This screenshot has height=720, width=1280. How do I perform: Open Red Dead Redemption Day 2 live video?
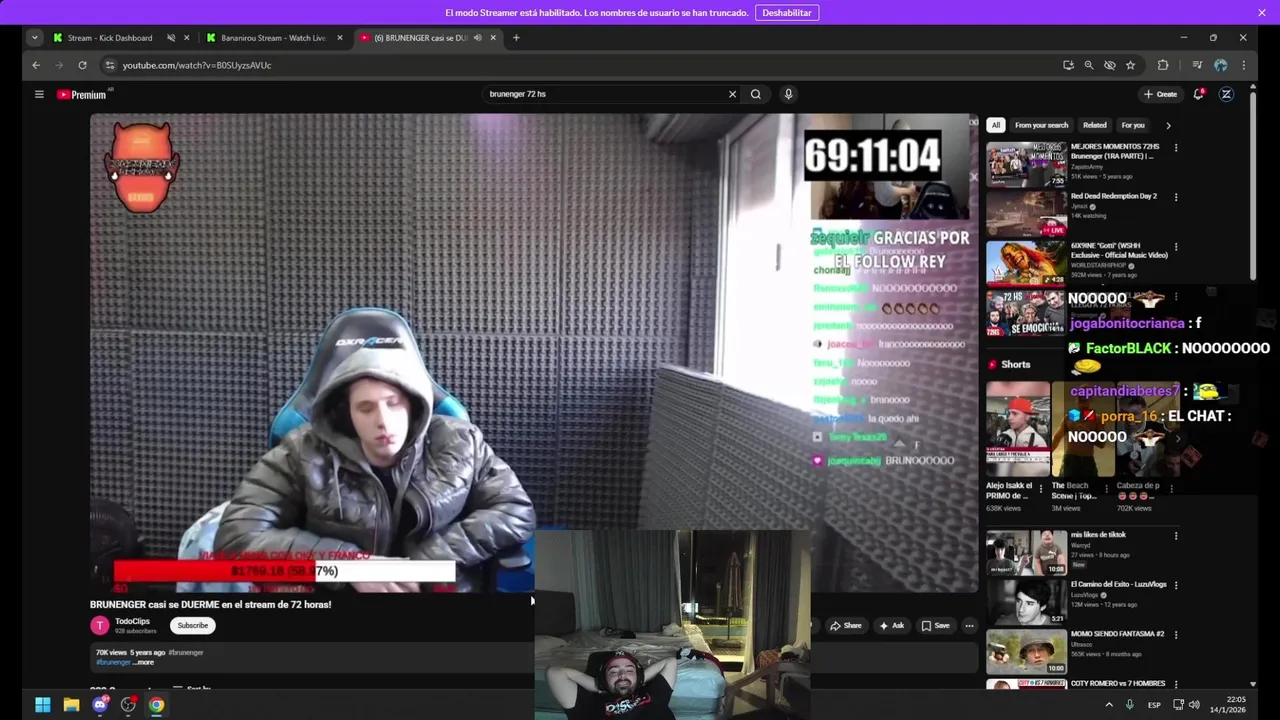pos(1026,214)
